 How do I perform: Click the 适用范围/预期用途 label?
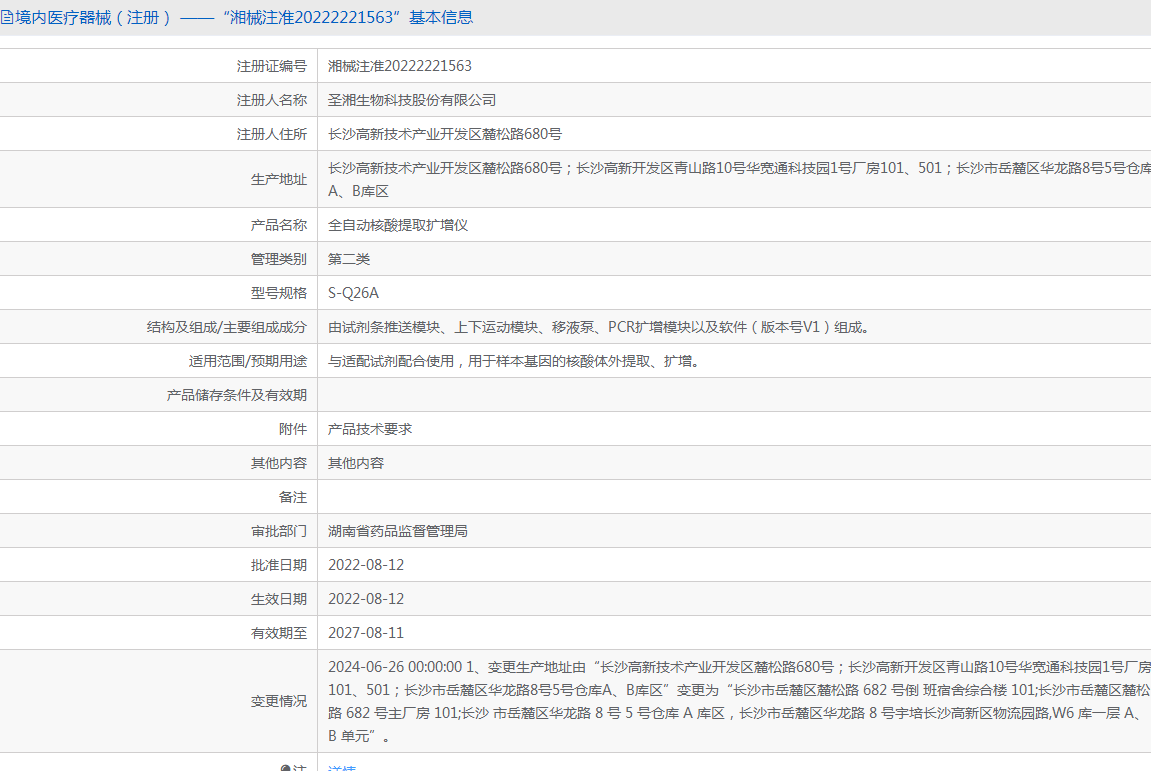[248, 361]
